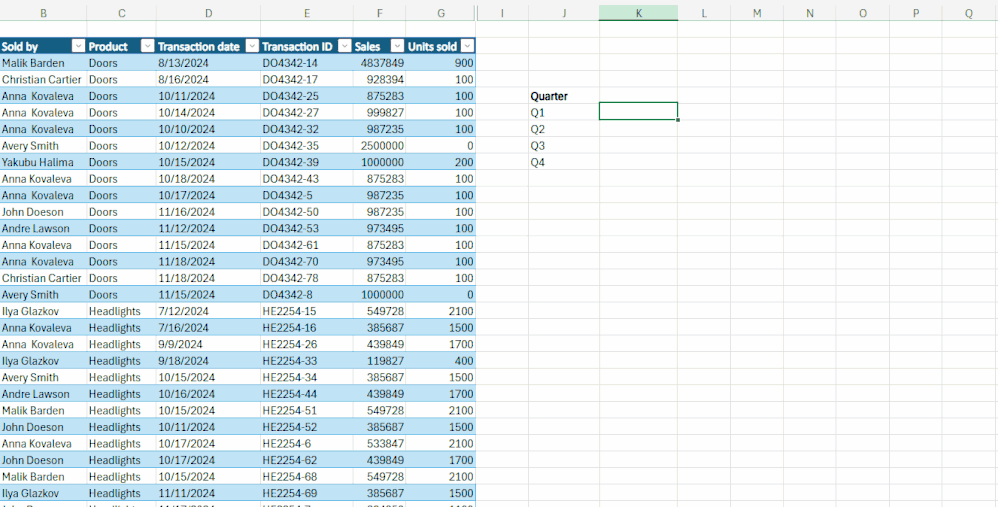Click Andre Lawson in the DO4342-53 row
The image size is (998, 507).
(43, 228)
